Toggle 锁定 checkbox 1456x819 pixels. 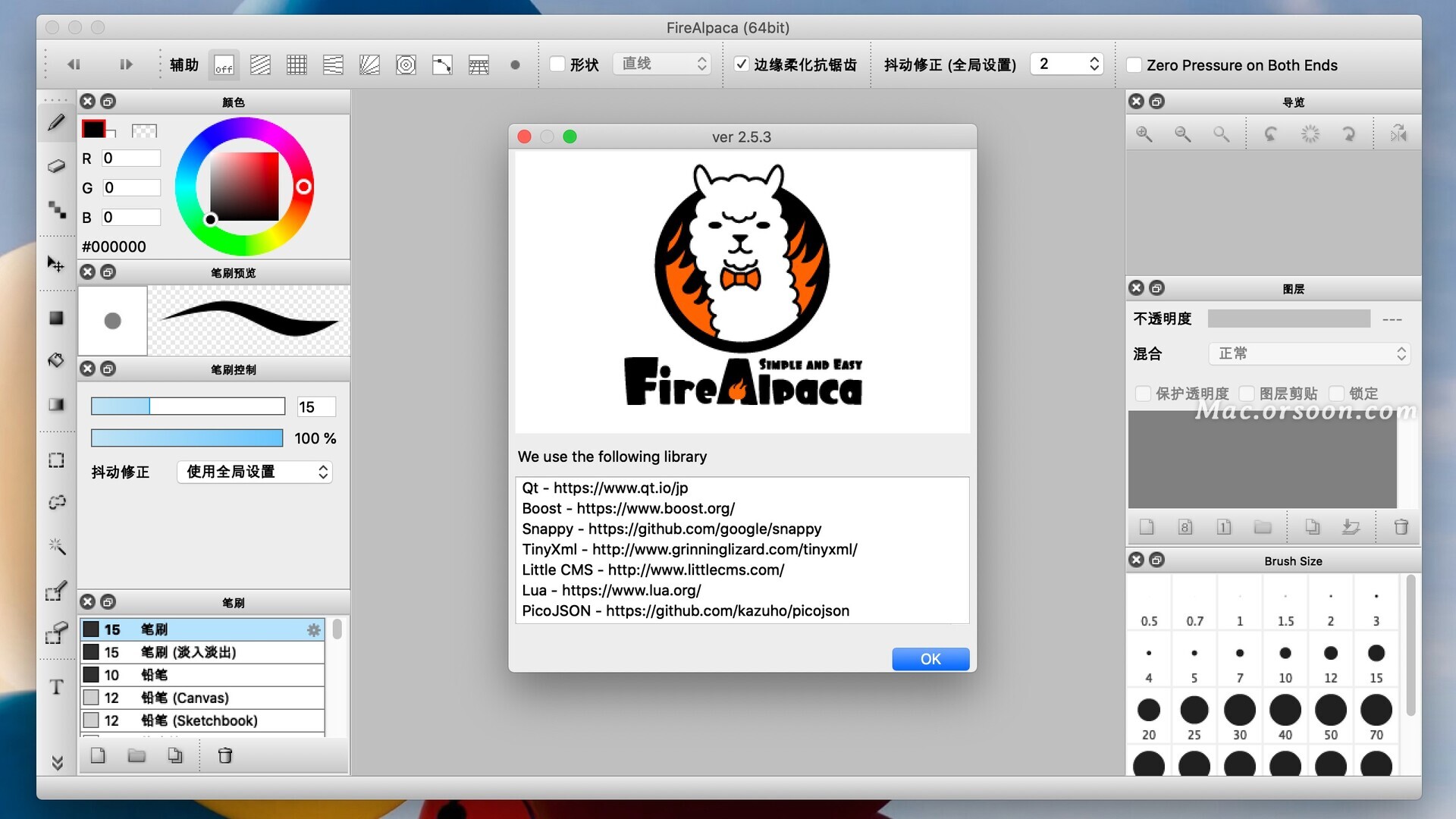(x=1336, y=394)
